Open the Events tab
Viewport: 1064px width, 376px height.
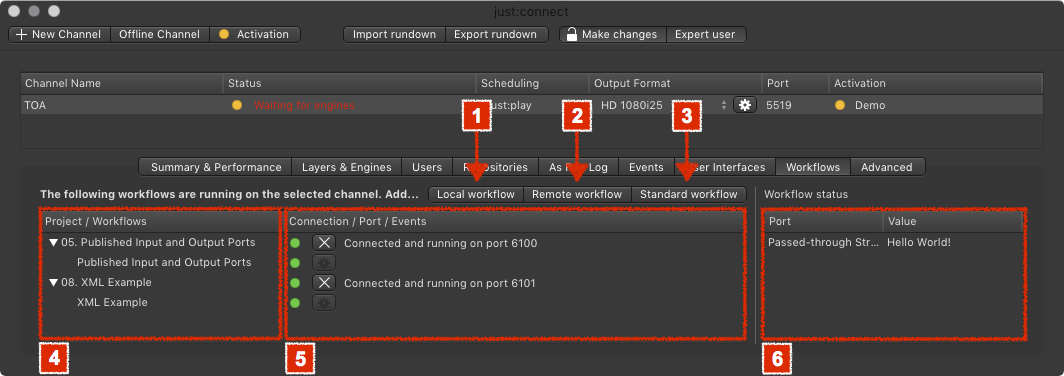(x=646, y=167)
